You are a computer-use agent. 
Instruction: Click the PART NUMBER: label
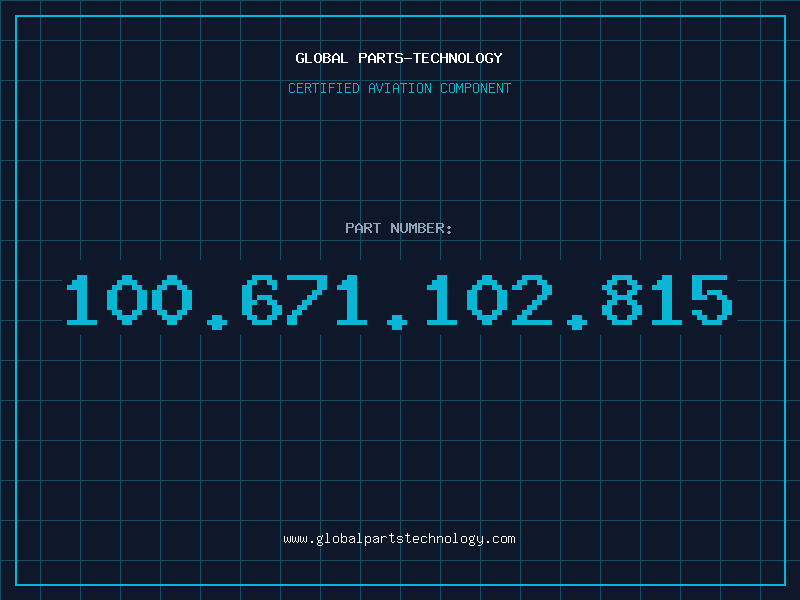point(399,228)
